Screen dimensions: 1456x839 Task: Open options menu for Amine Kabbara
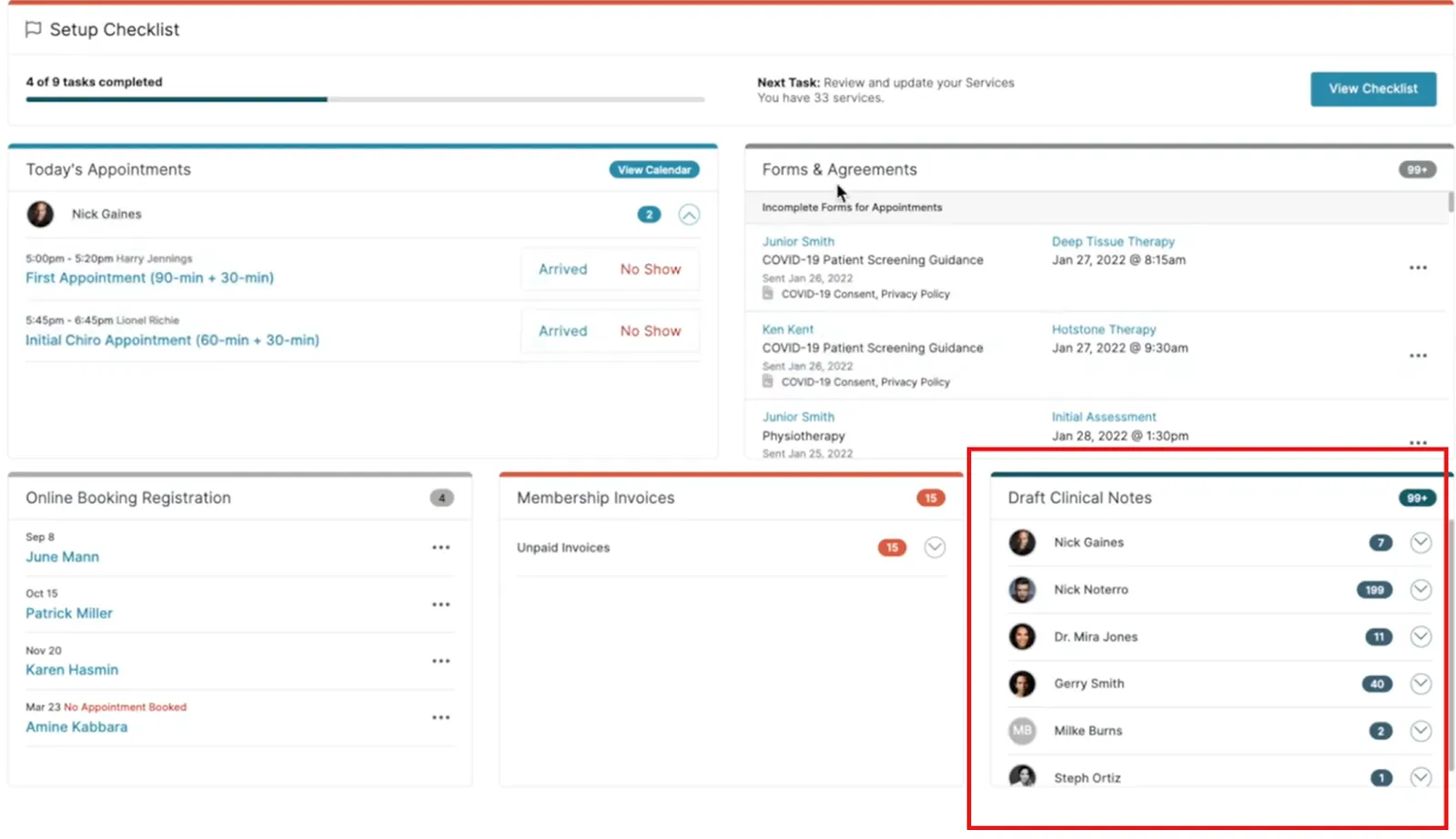tap(441, 718)
